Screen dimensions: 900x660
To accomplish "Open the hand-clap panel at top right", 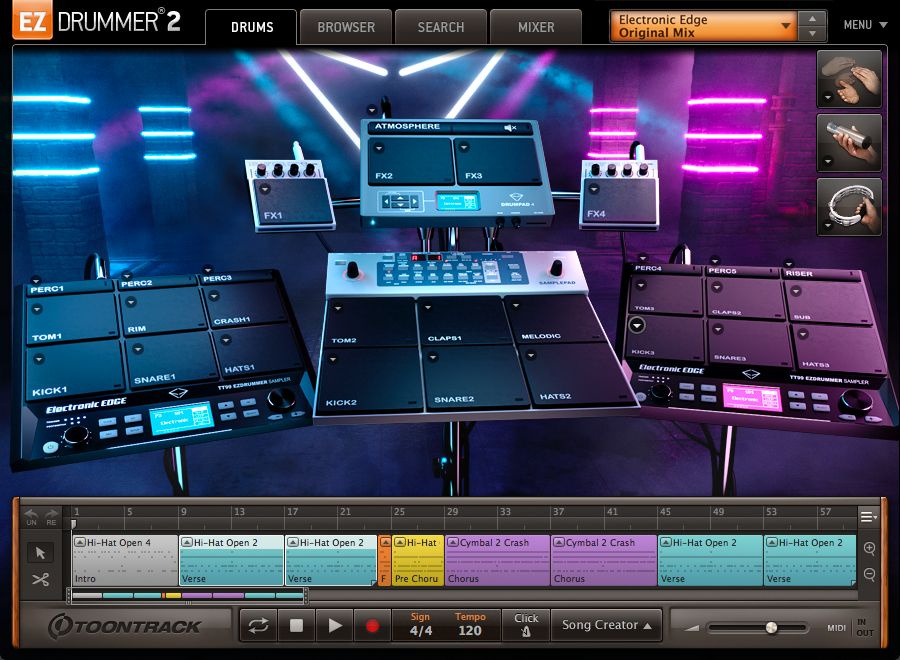I will 849,80.
